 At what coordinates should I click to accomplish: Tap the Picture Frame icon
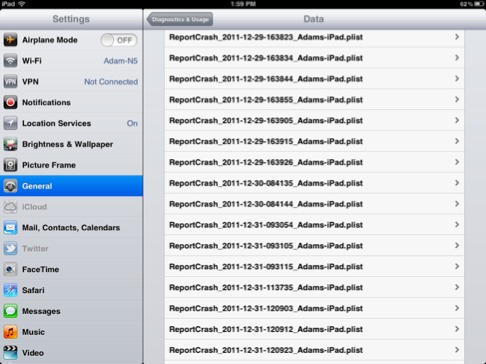10,165
